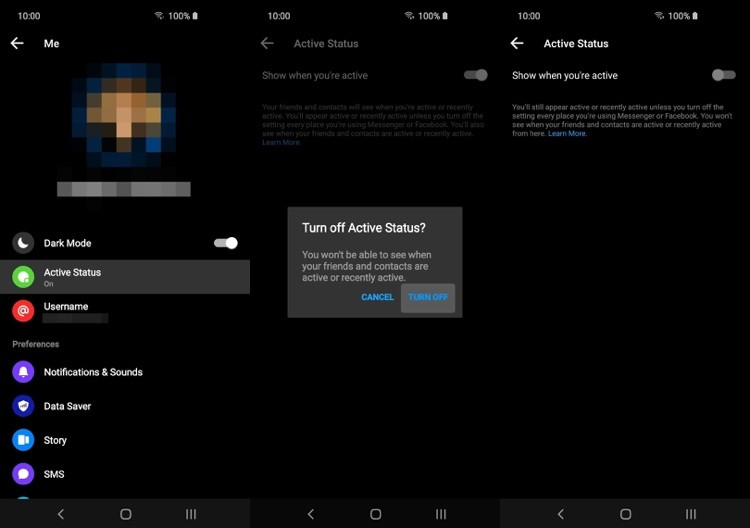Click the Dark Mode moon icon
Image resolution: width=750 pixels, height=528 pixels.
click(x=23, y=243)
